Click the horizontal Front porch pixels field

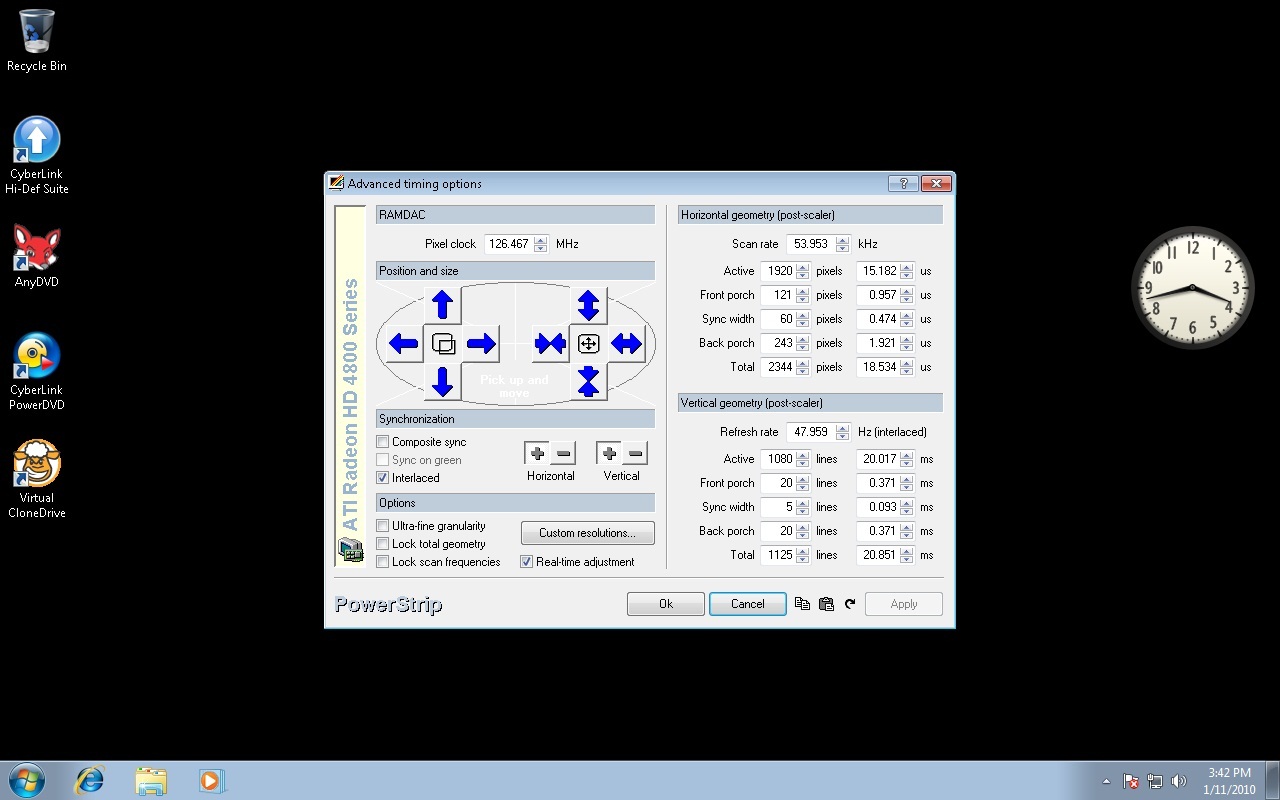tap(778, 295)
